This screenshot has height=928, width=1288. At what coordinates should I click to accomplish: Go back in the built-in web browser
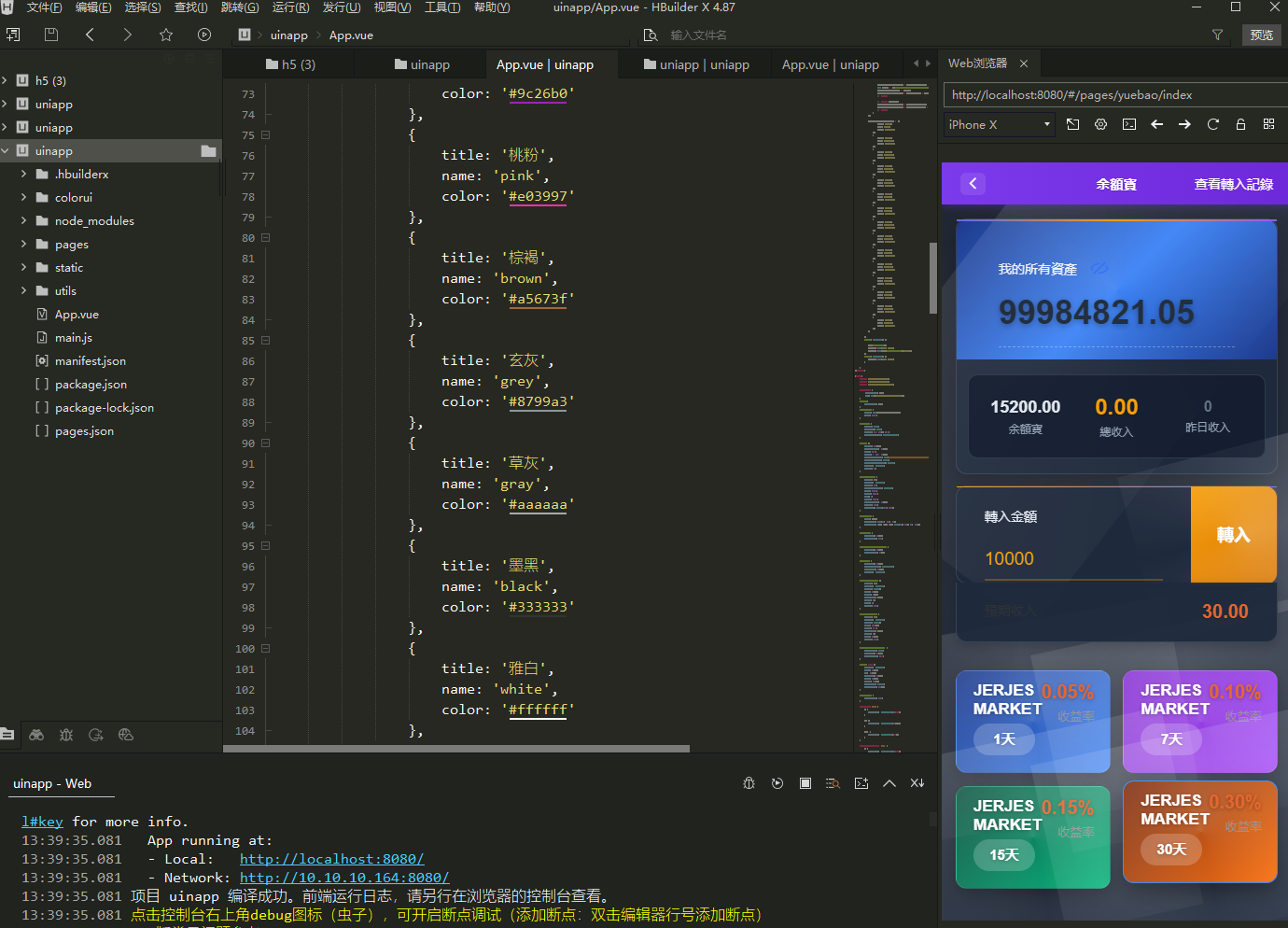1157,124
